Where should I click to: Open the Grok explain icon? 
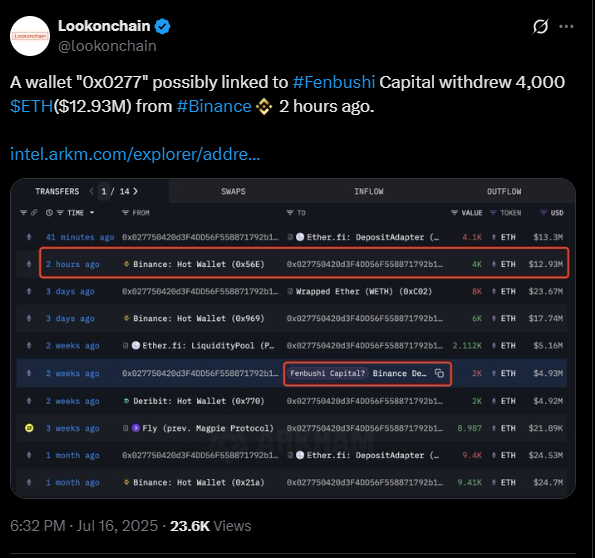pyautogui.click(x=540, y=27)
